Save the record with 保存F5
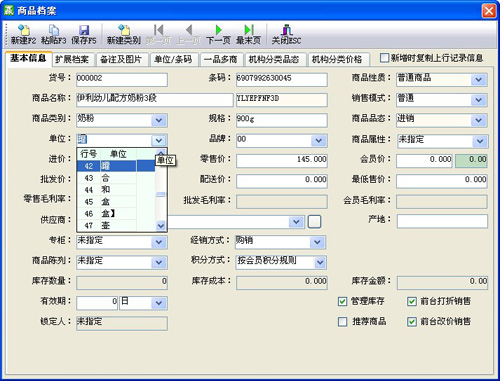The height and width of the screenshot is (381, 500). click(x=84, y=35)
